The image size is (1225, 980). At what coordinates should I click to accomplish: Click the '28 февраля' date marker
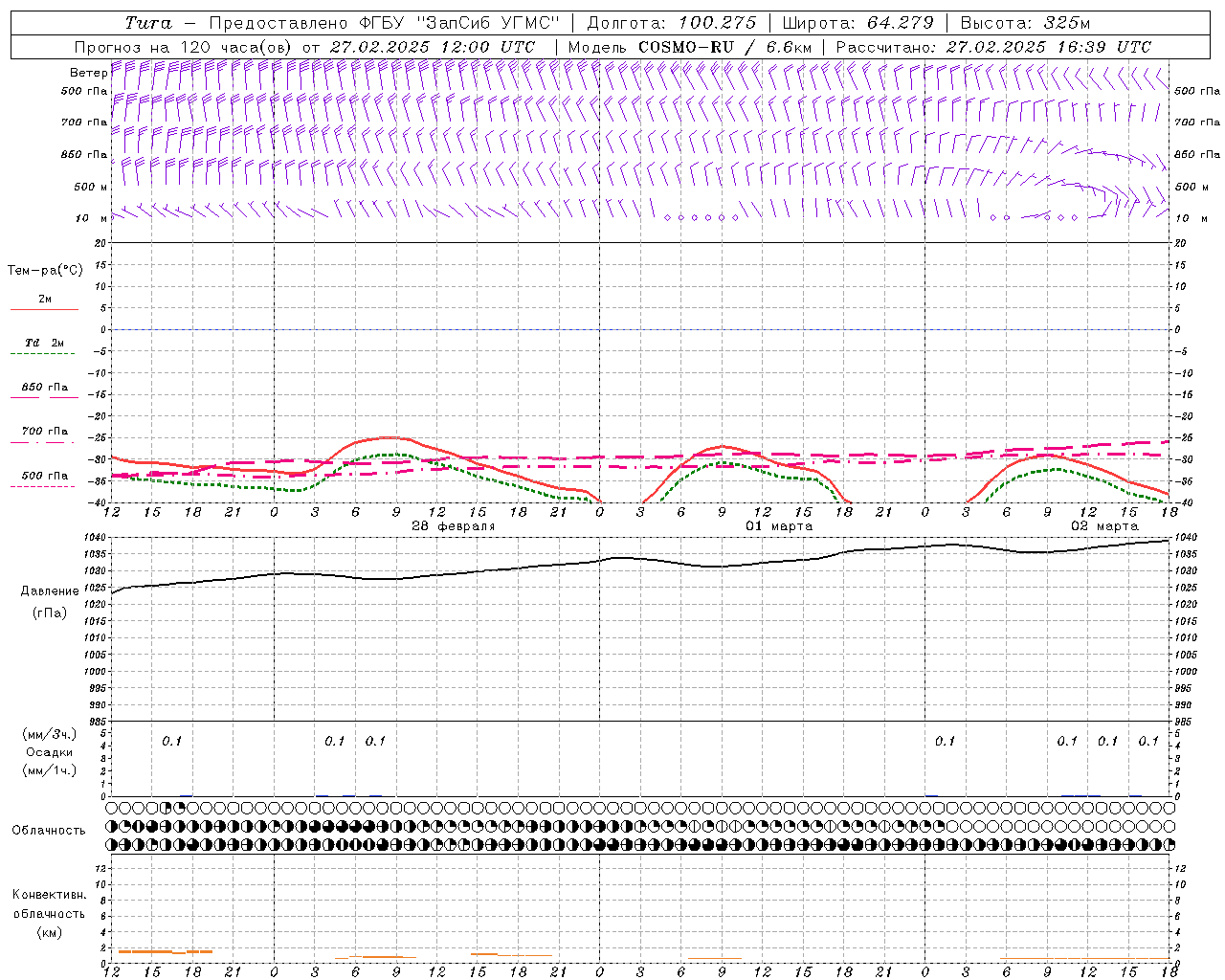click(454, 526)
